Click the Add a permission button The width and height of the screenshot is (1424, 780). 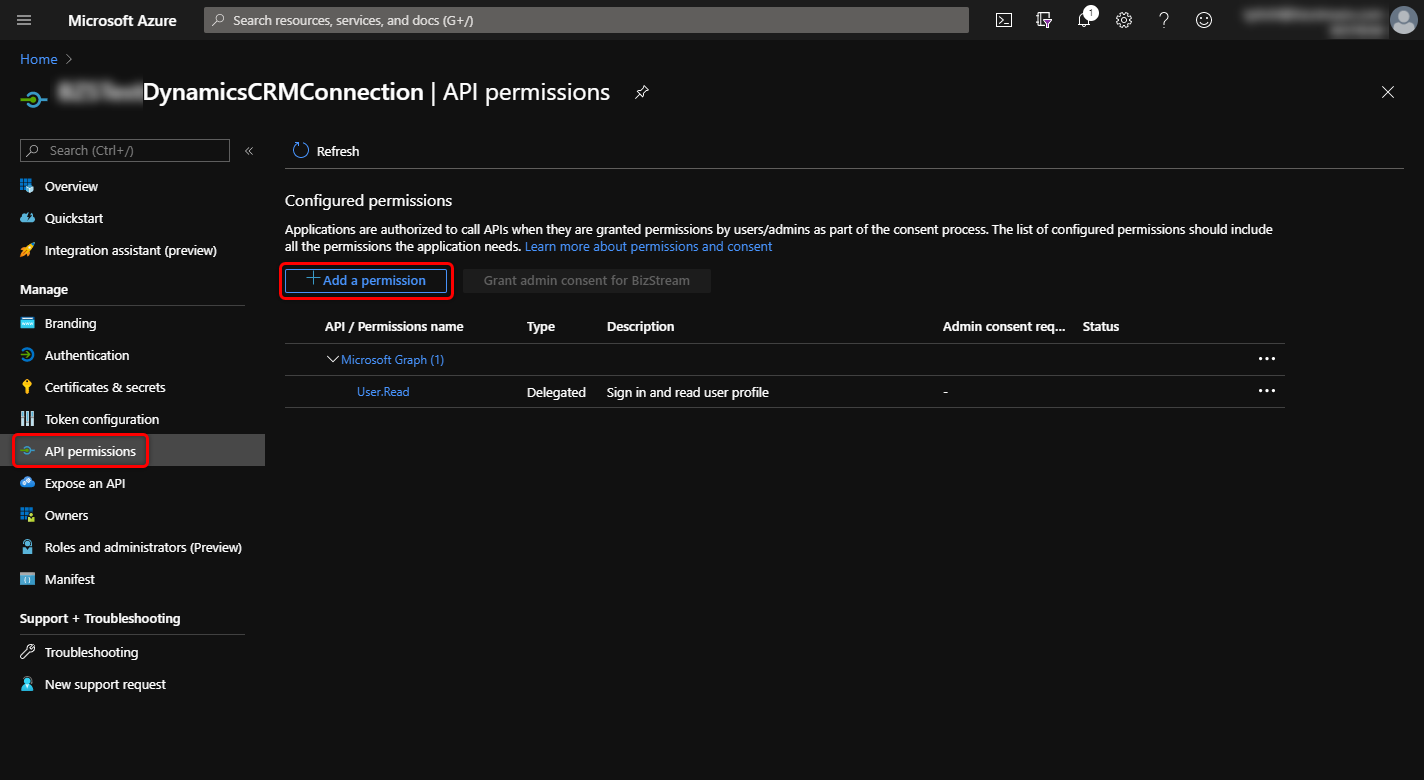pos(366,281)
